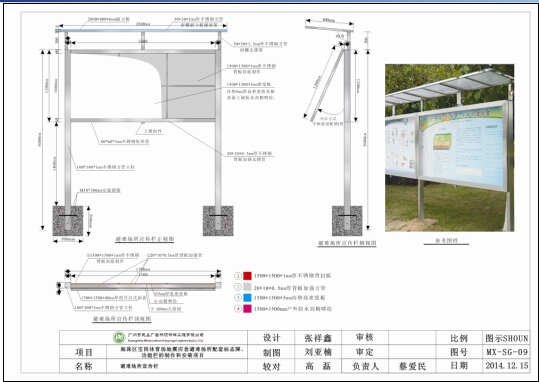Select circled number 4 in legend
539x382 pixels.
[238, 308]
